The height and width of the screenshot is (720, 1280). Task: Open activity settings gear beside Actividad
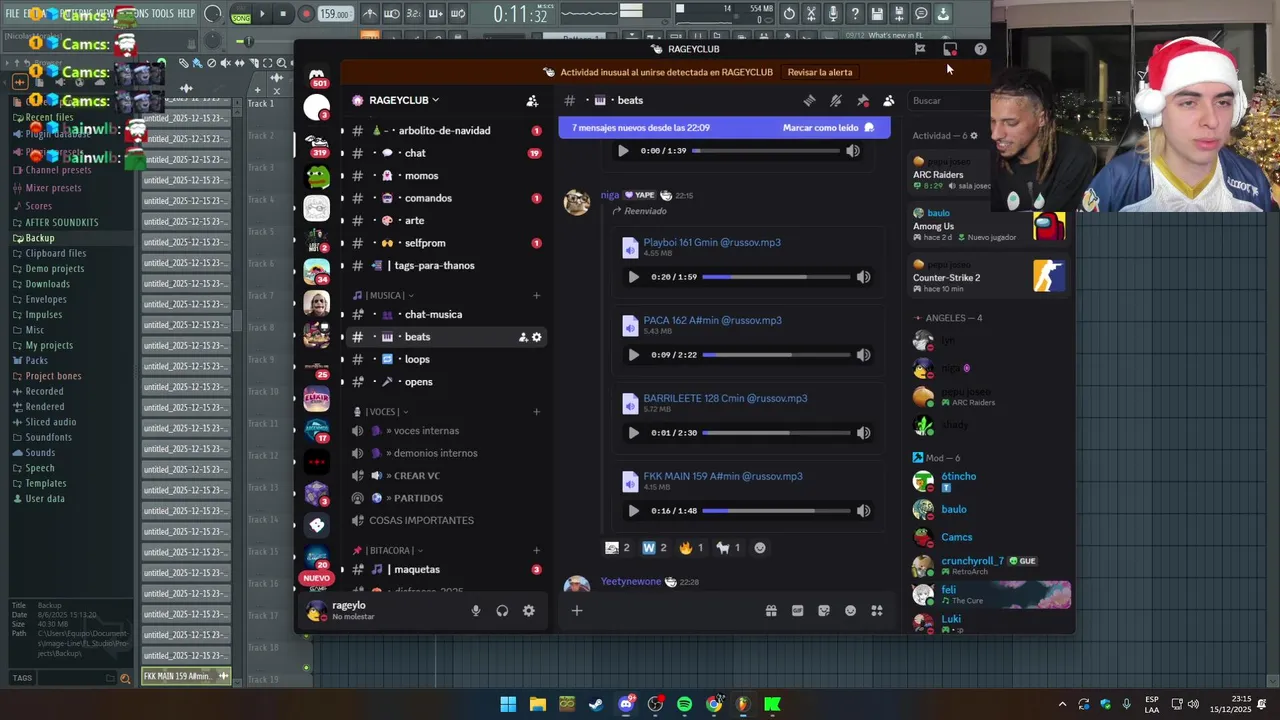(974, 135)
